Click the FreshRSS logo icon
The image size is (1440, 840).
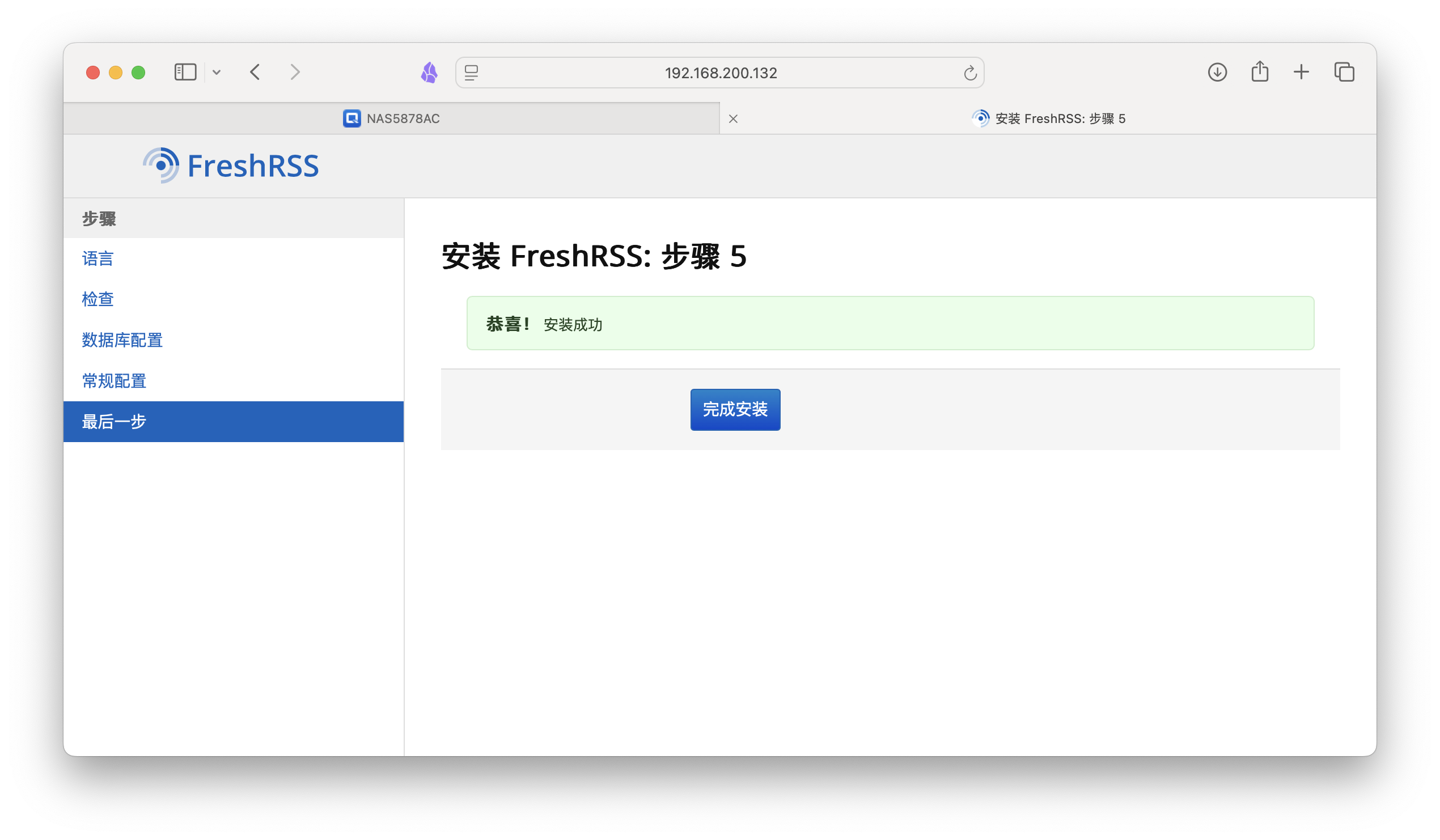(161, 166)
